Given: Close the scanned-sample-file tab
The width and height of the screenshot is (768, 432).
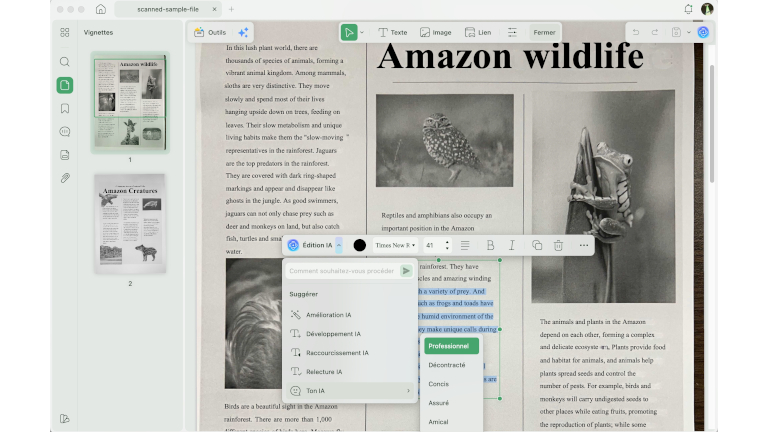Looking at the screenshot, I should click(x=214, y=9).
